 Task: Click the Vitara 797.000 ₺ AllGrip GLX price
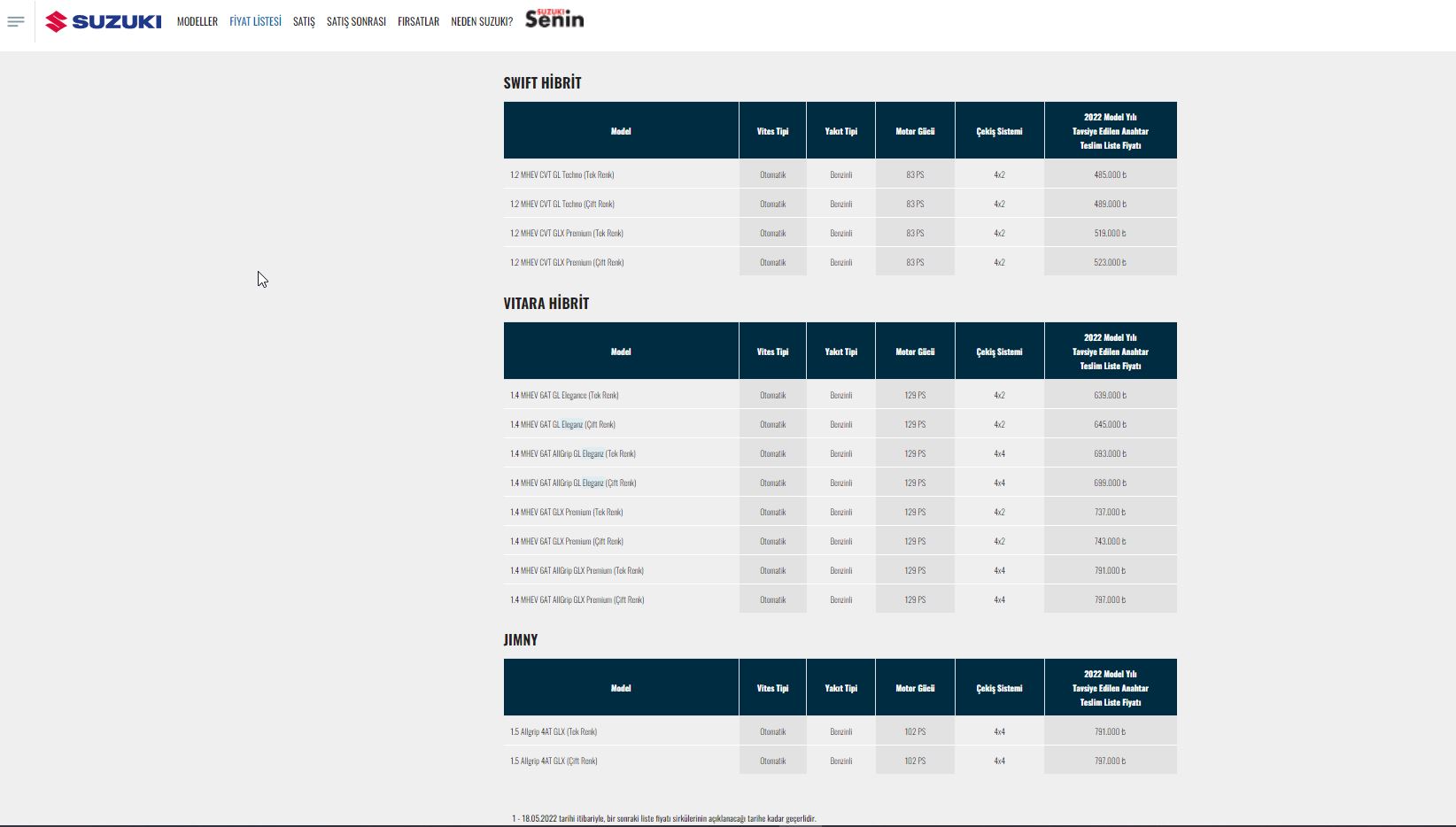pos(1111,599)
